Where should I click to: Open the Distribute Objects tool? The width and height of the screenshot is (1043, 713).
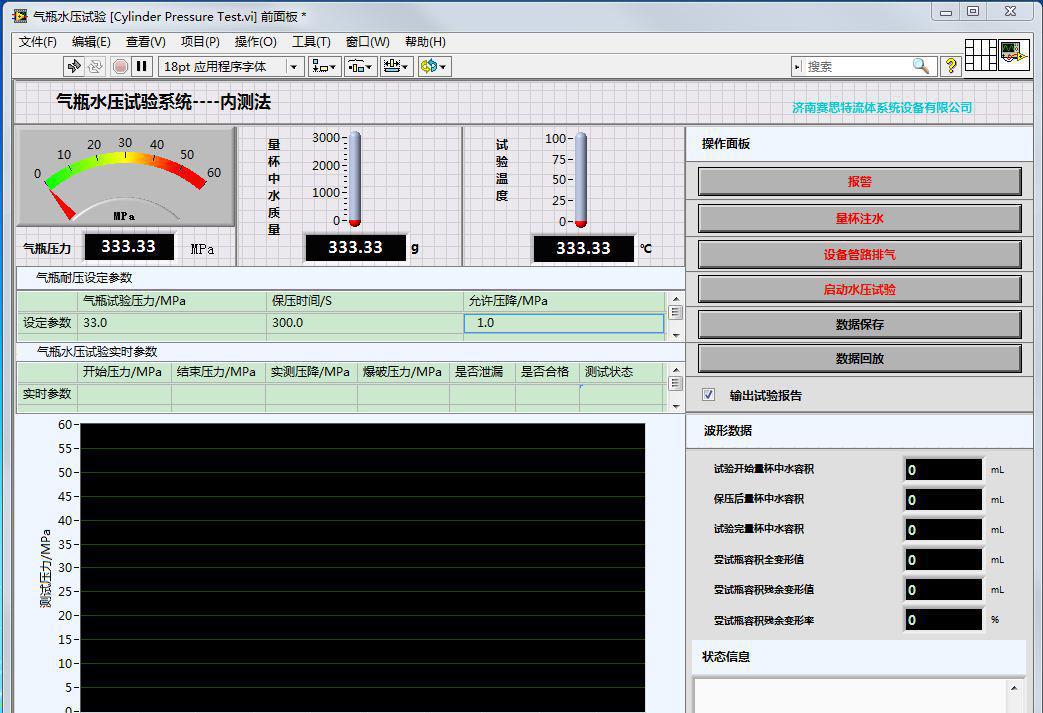point(361,67)
